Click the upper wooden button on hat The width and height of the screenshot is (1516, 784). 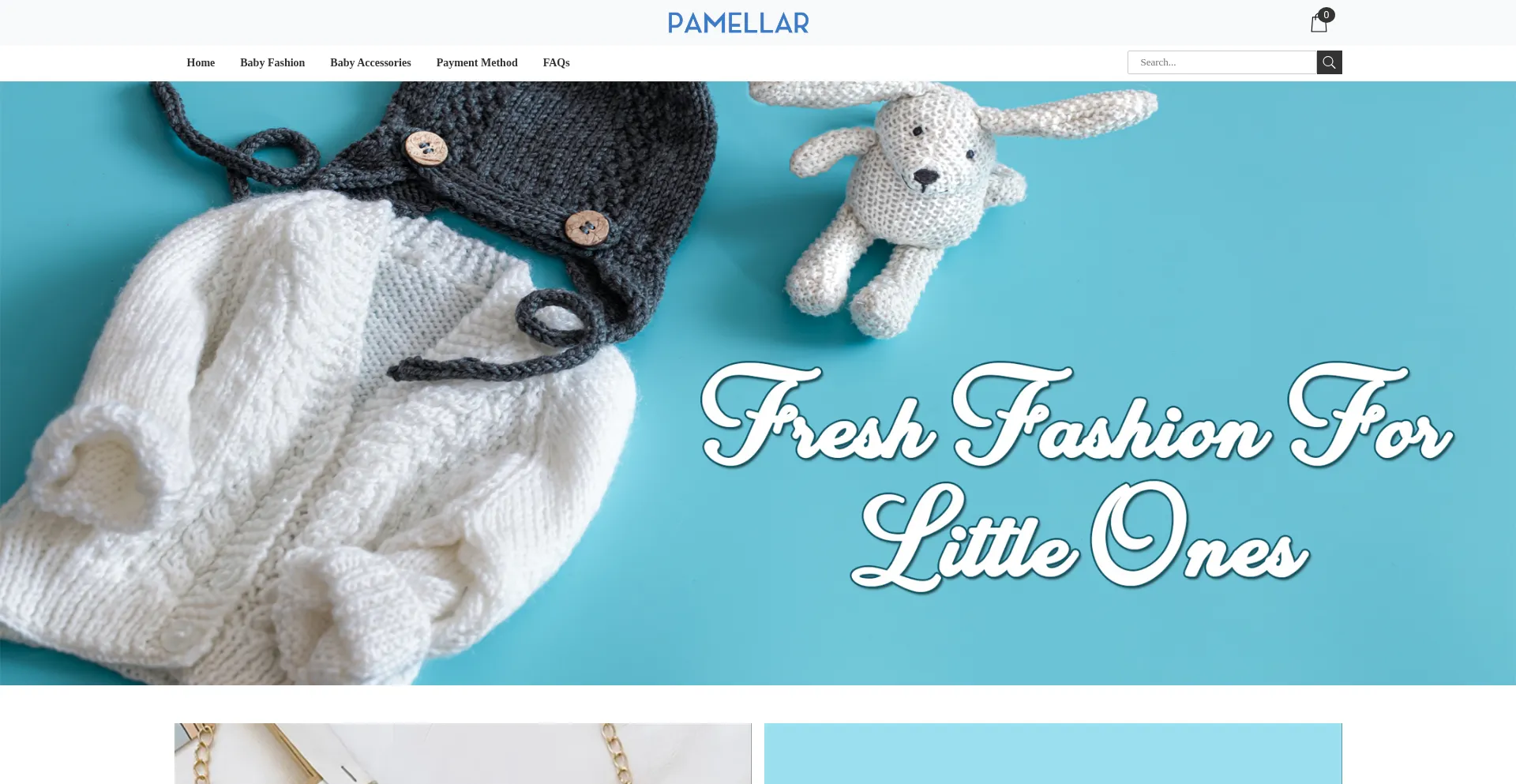426,148
